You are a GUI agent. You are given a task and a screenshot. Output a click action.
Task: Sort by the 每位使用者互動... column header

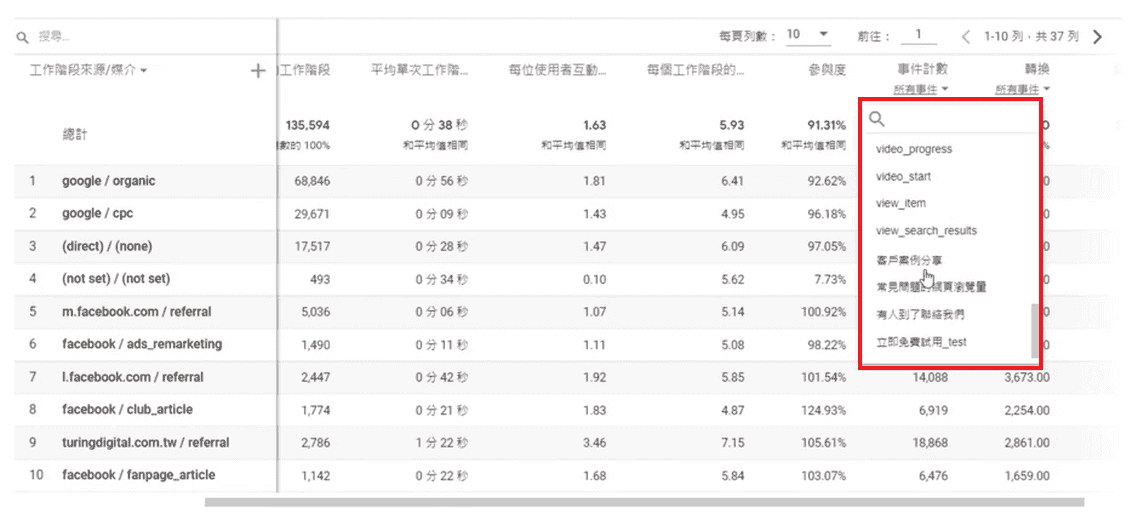[558, 71]
